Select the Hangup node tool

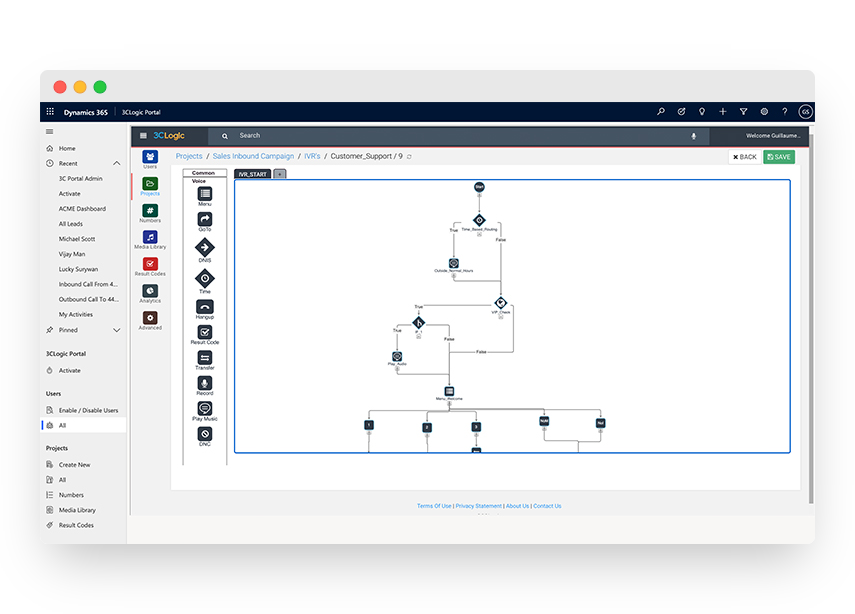point(204,307)
